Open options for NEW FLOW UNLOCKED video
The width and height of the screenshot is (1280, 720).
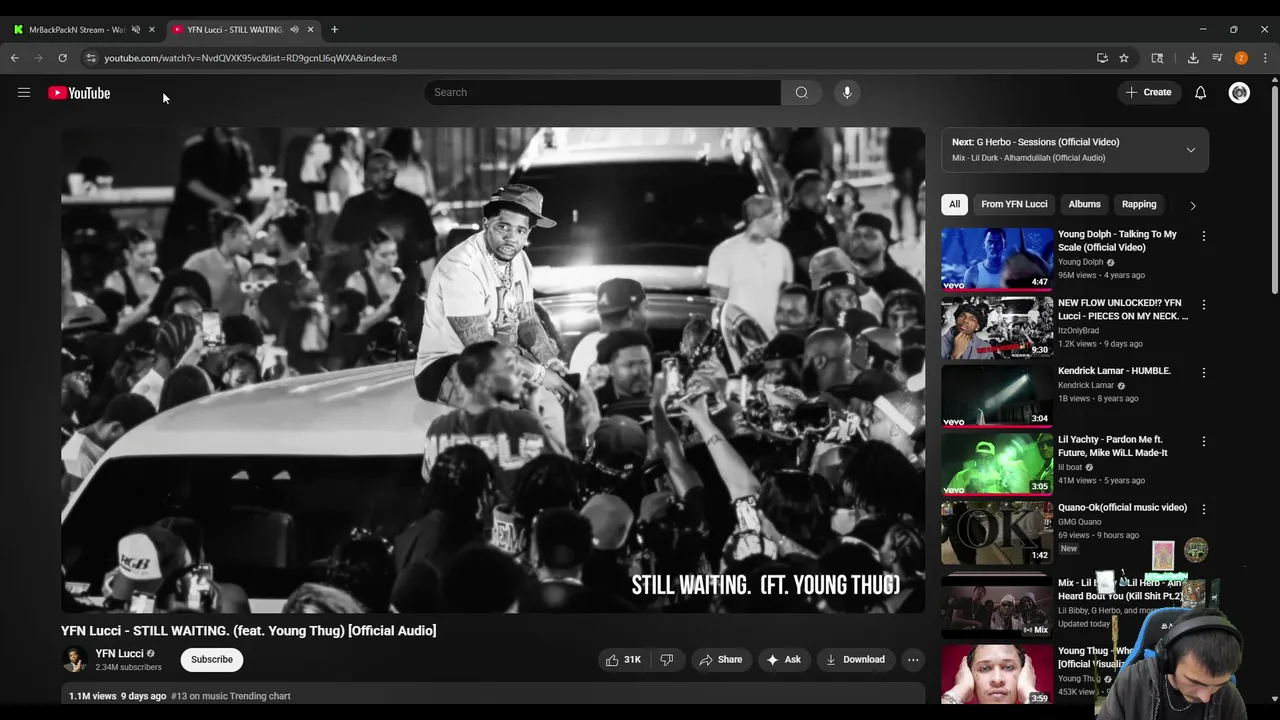pyautogui.click(x=1203, y=304)
